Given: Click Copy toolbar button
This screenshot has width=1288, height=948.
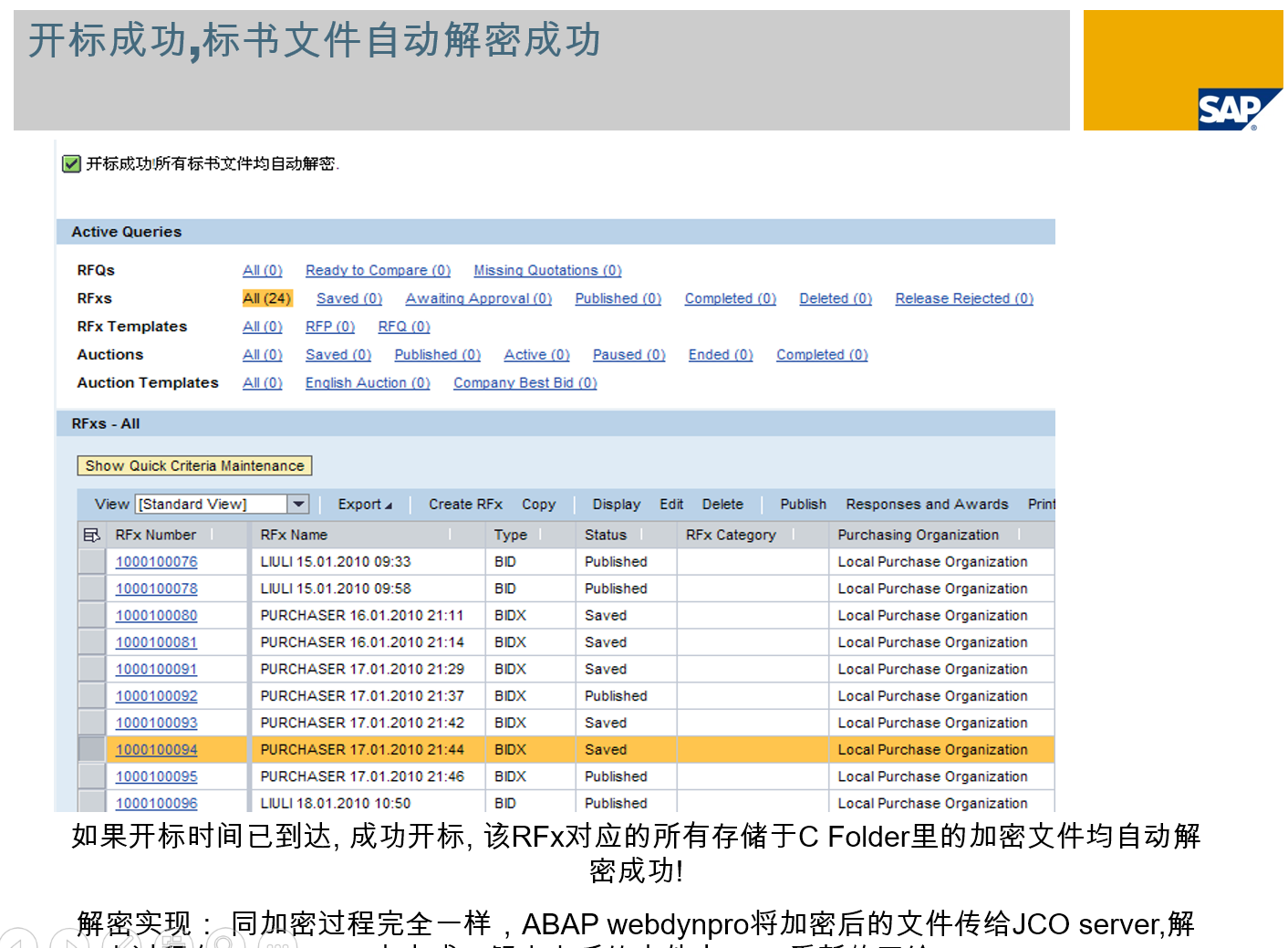Looking at the screenshot, I should pyautogui.click(x=538, y=504).
